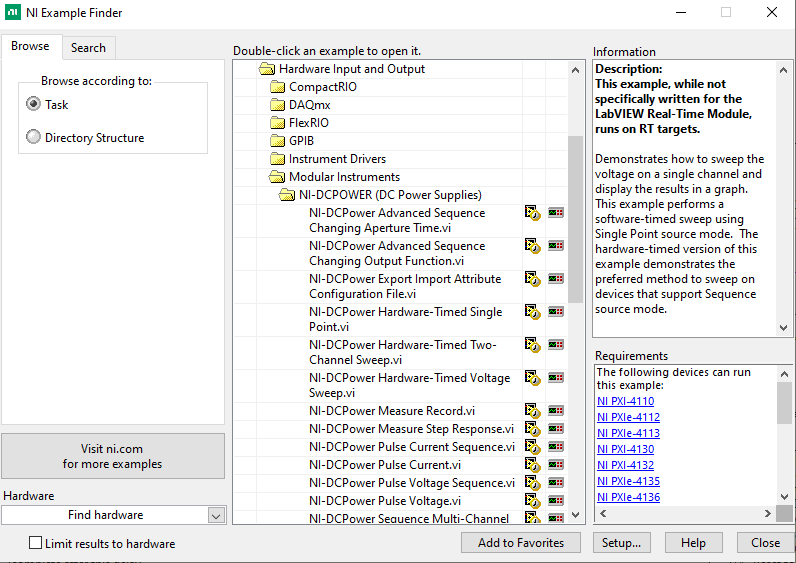Image resolution: width=796 pixels, height=563 pixels.
Task: Click the example list scrollbar down arrow
Action: pyautogui.click(x=575, y=515)
